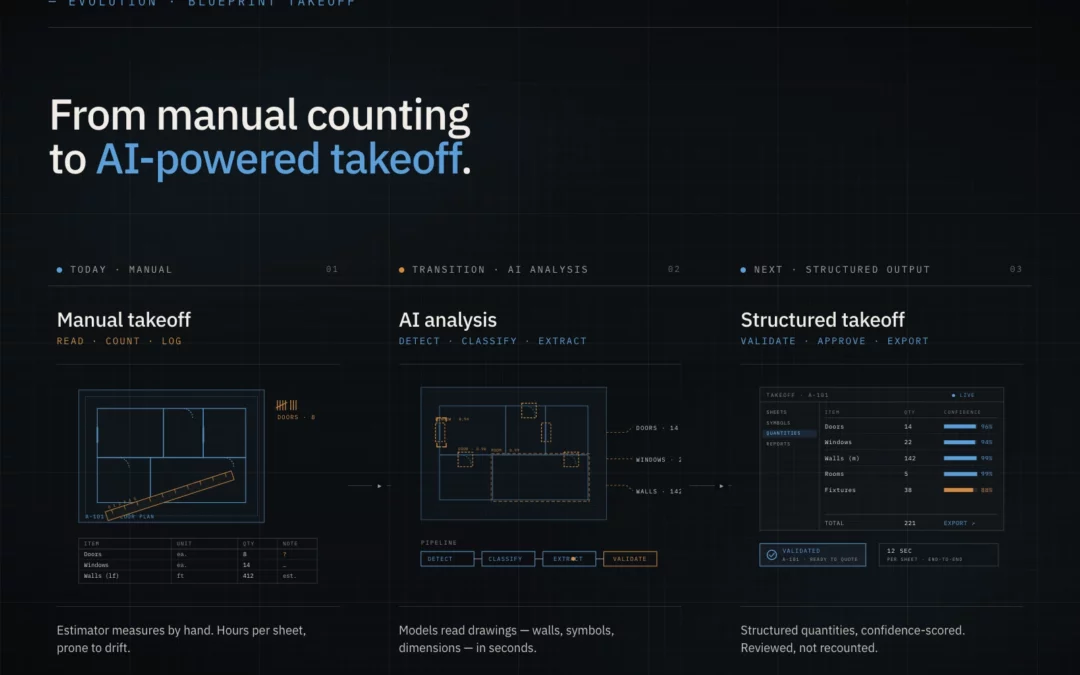Open the REPORTS item in takeoff sidebar

click(x=778, y=444)
